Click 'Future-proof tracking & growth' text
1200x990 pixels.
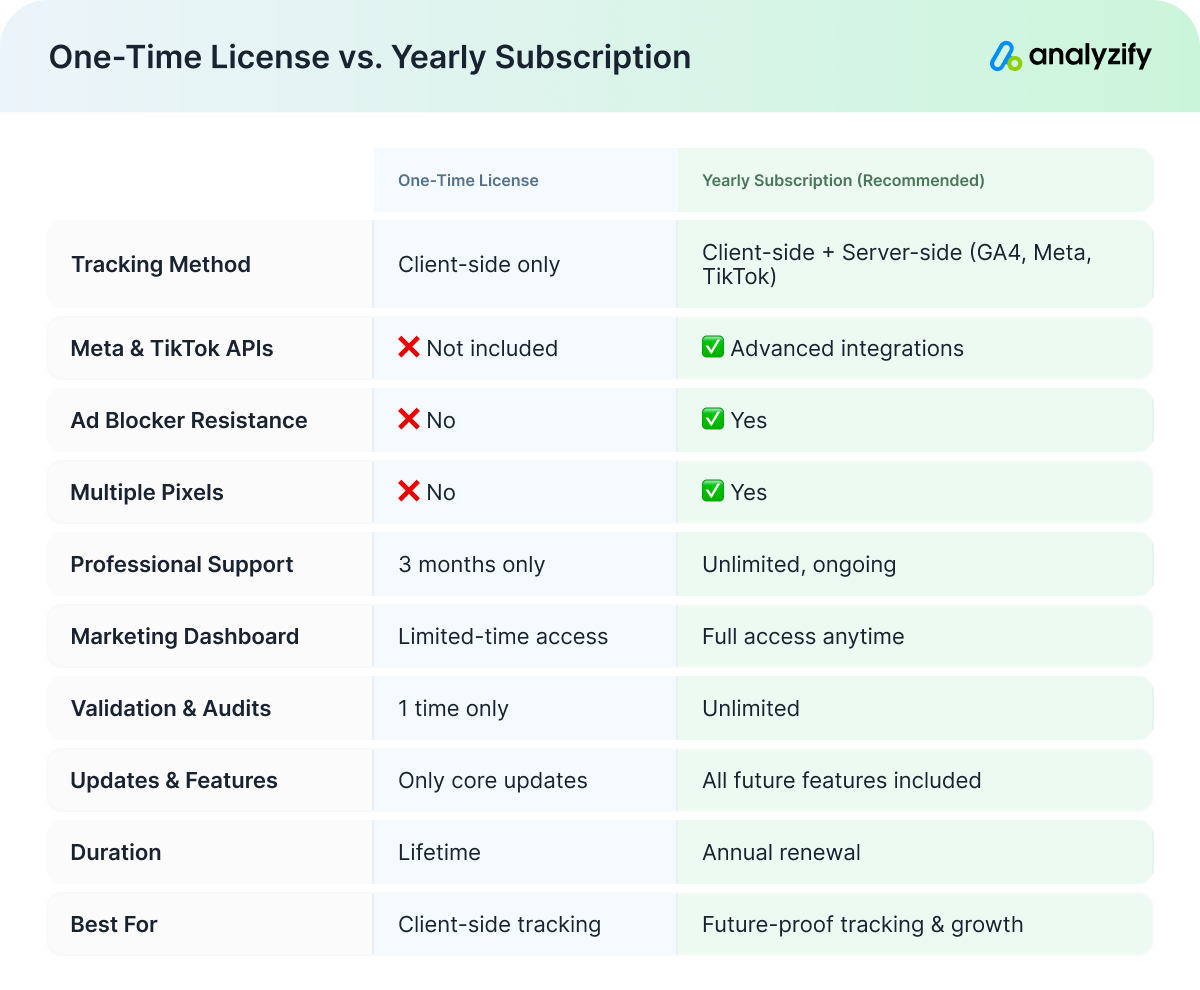click(862, 925)
